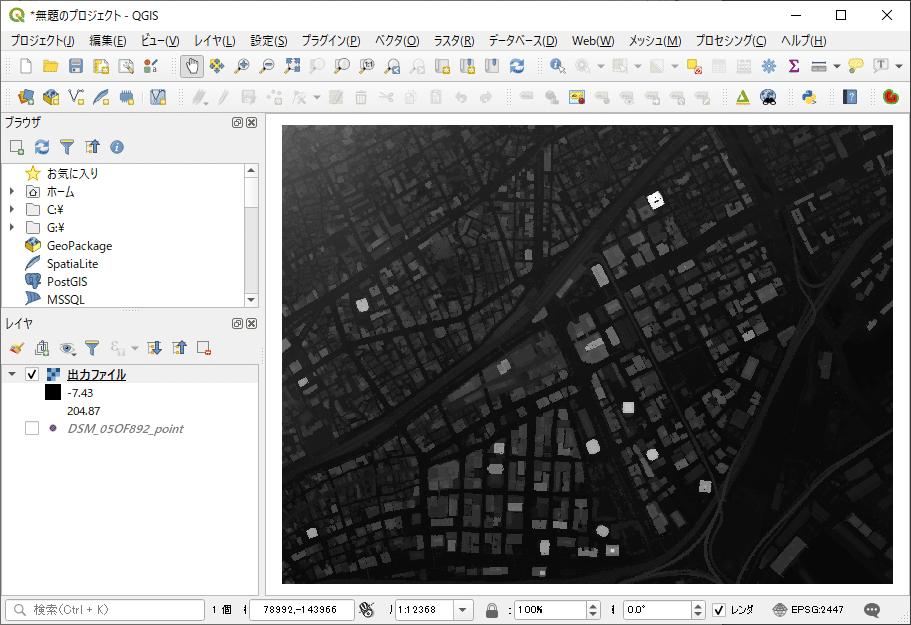The width and height of the screenshot is (911, 625).
Task: Select the Pan Map hand tool
Action: 191,66
